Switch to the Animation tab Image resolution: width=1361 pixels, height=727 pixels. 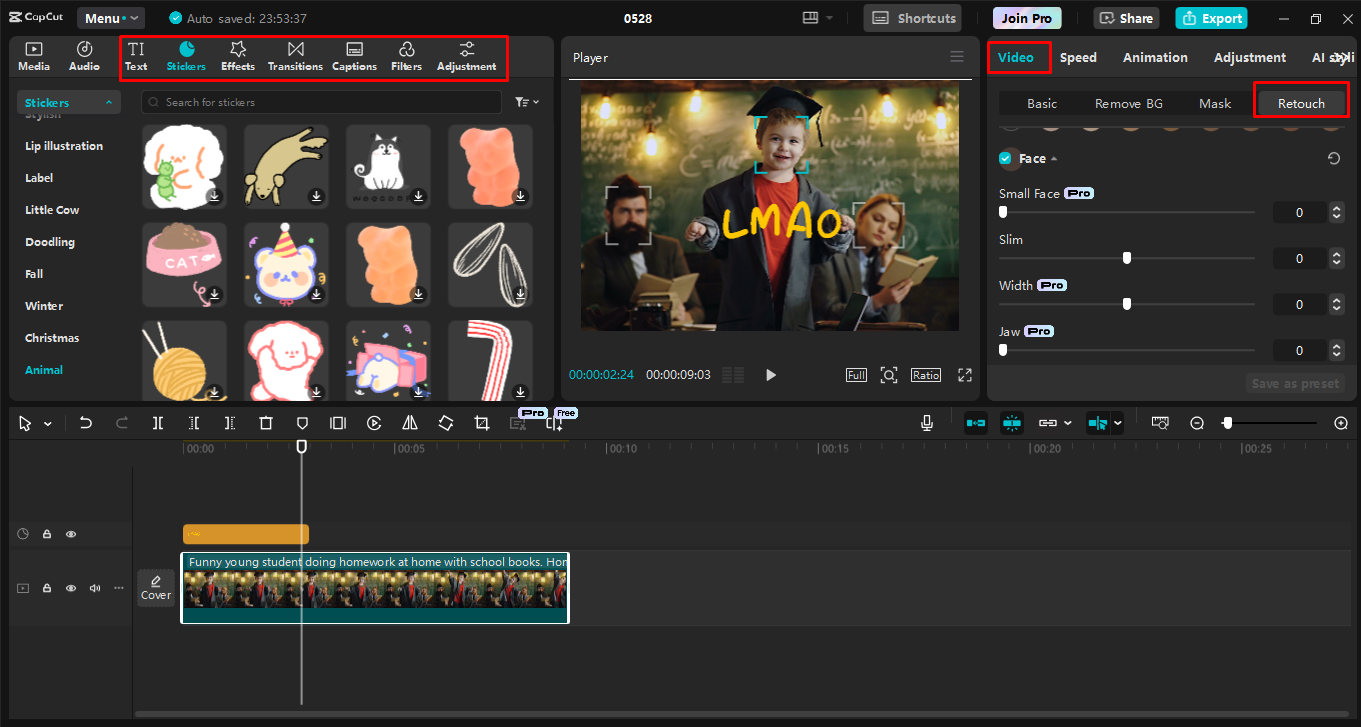pos(1155,57)
